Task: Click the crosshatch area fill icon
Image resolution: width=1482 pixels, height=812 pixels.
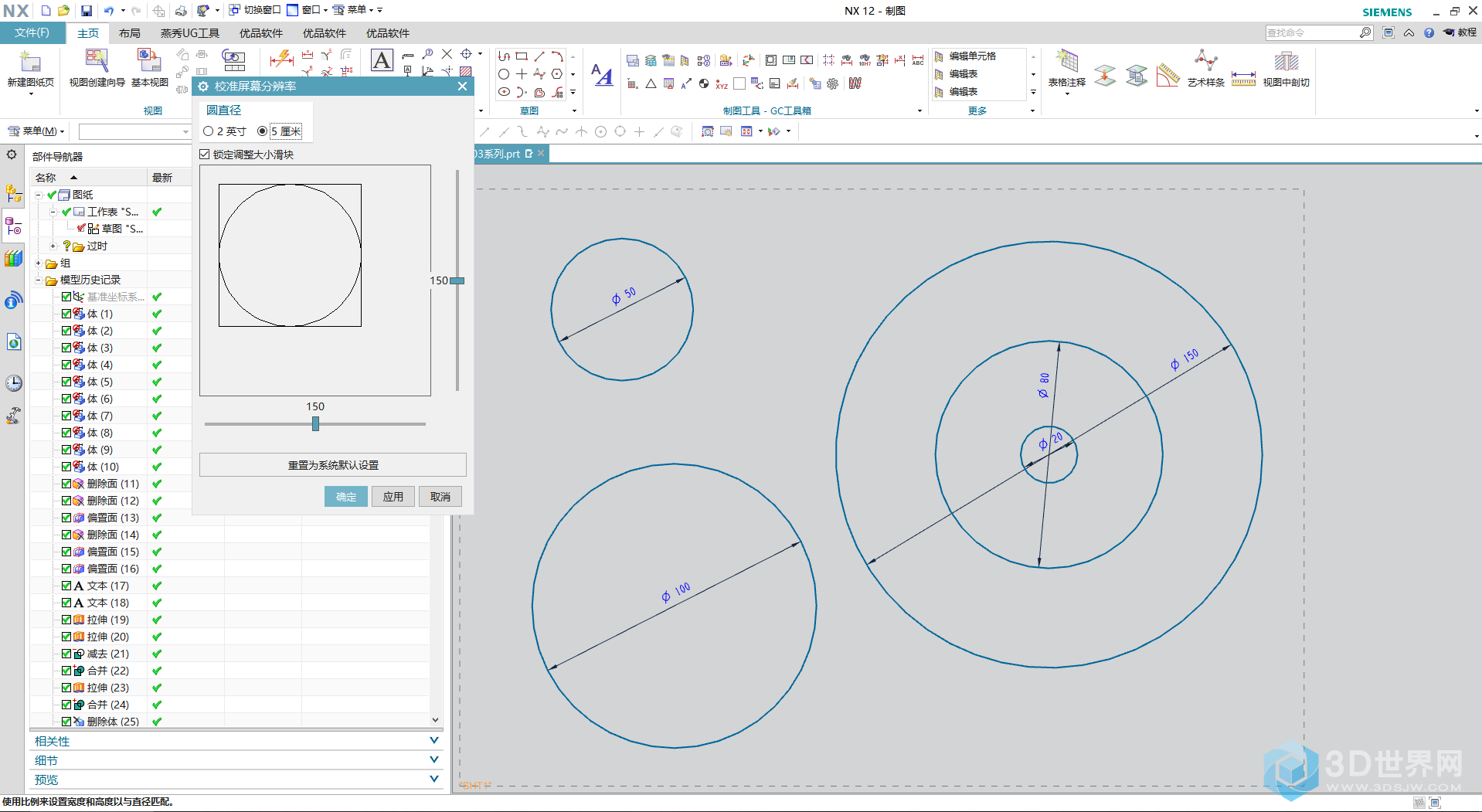Action: pos(466,72)
